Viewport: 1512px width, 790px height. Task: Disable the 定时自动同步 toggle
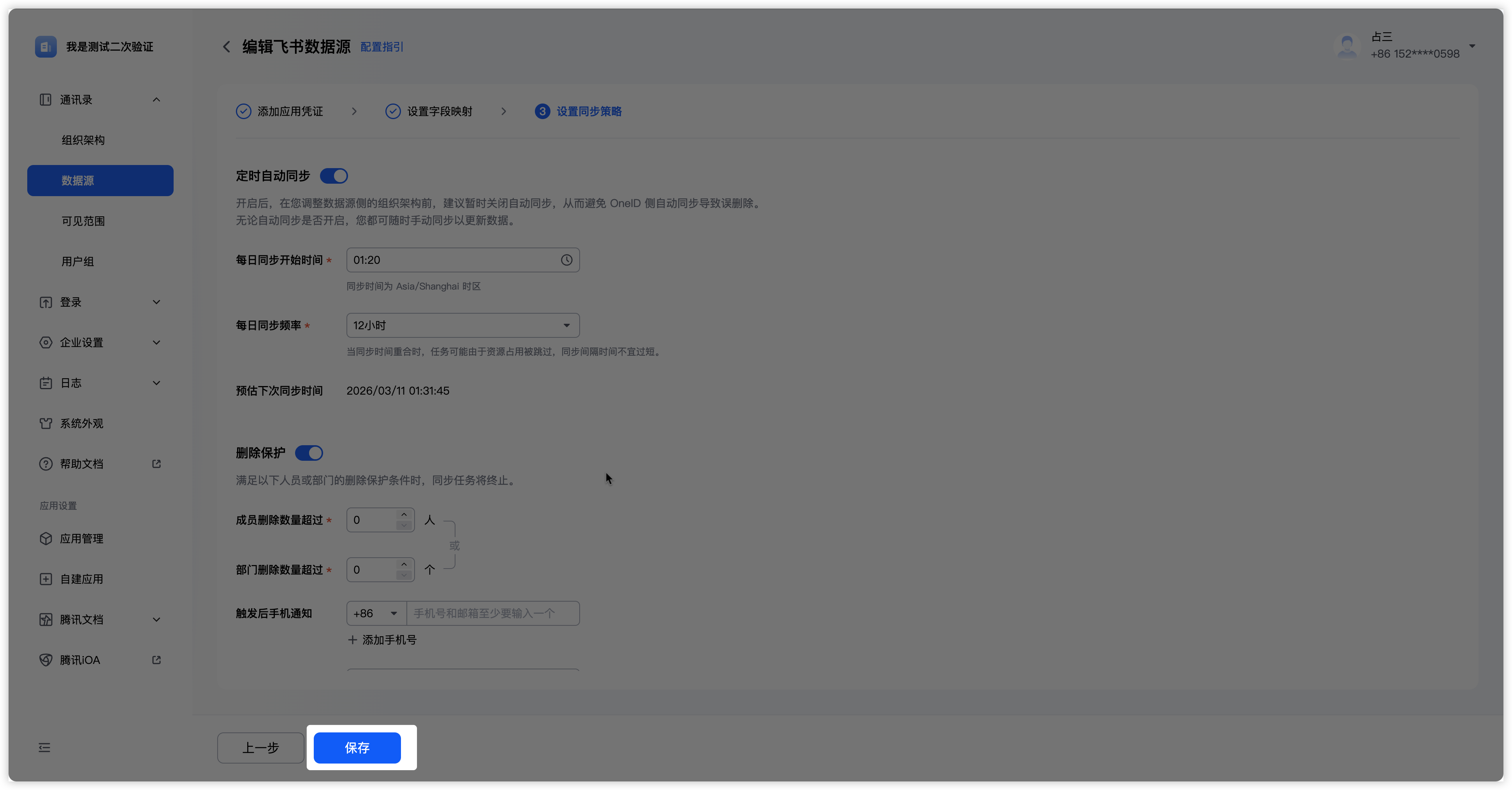coord(334,176)
